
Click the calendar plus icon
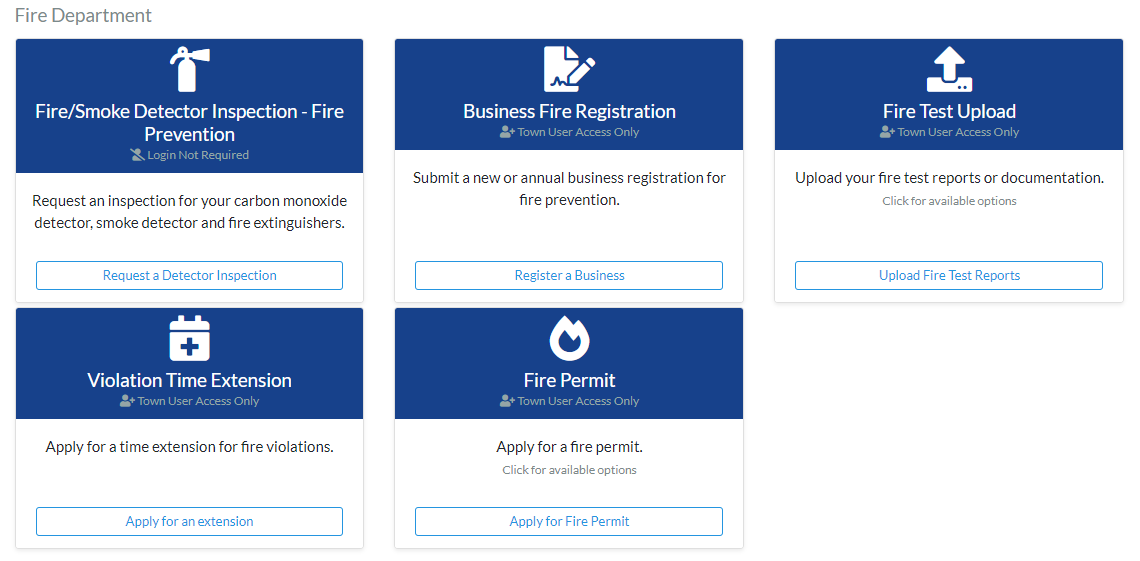[189, 339]
